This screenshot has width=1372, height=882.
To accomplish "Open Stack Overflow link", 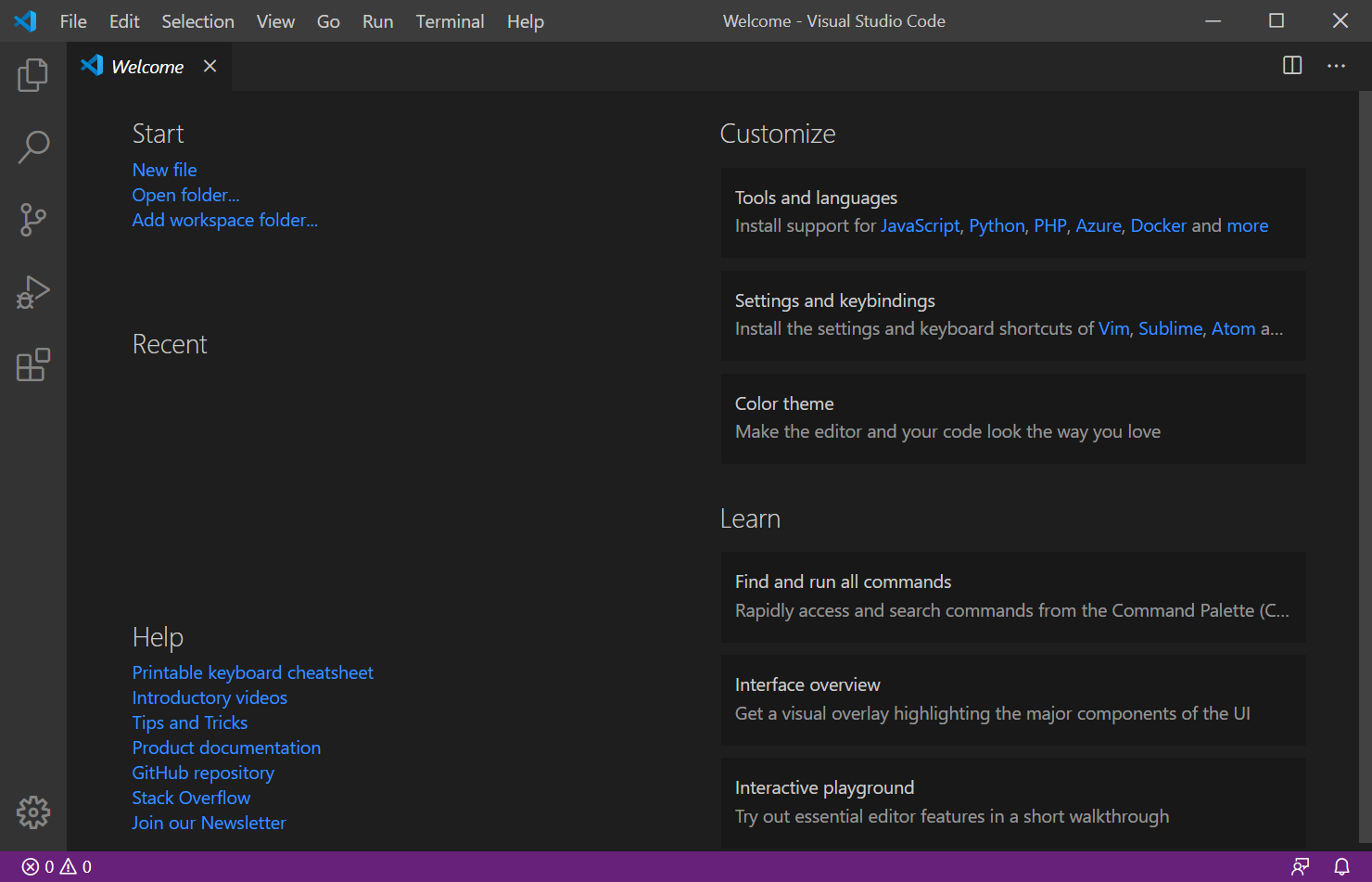I will [x=191, y=798].
